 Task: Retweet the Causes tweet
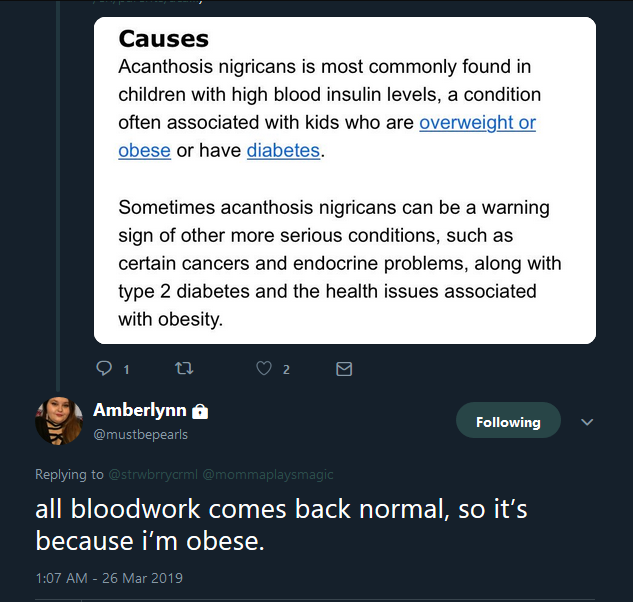tap(184, 368)
